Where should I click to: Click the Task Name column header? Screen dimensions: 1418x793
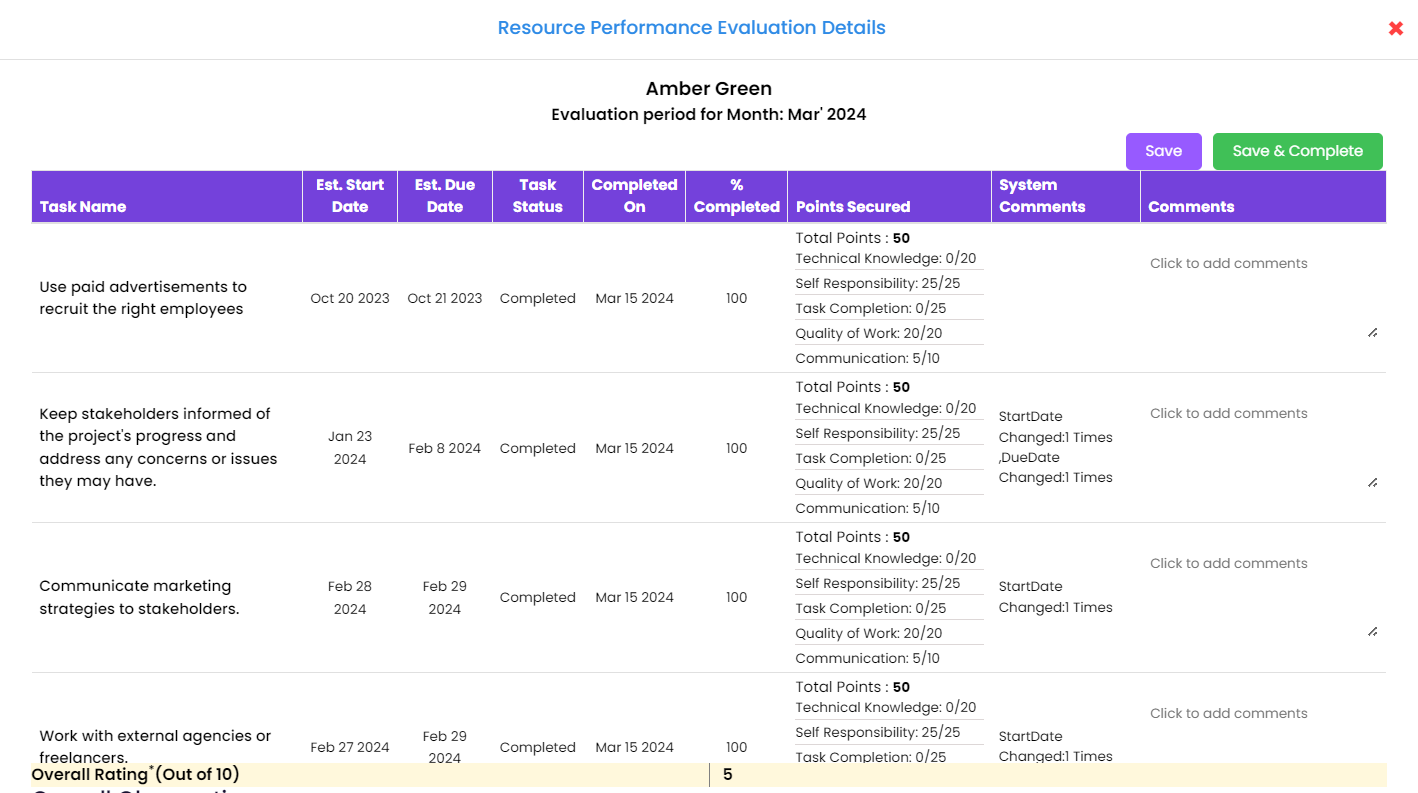point(83,206)
